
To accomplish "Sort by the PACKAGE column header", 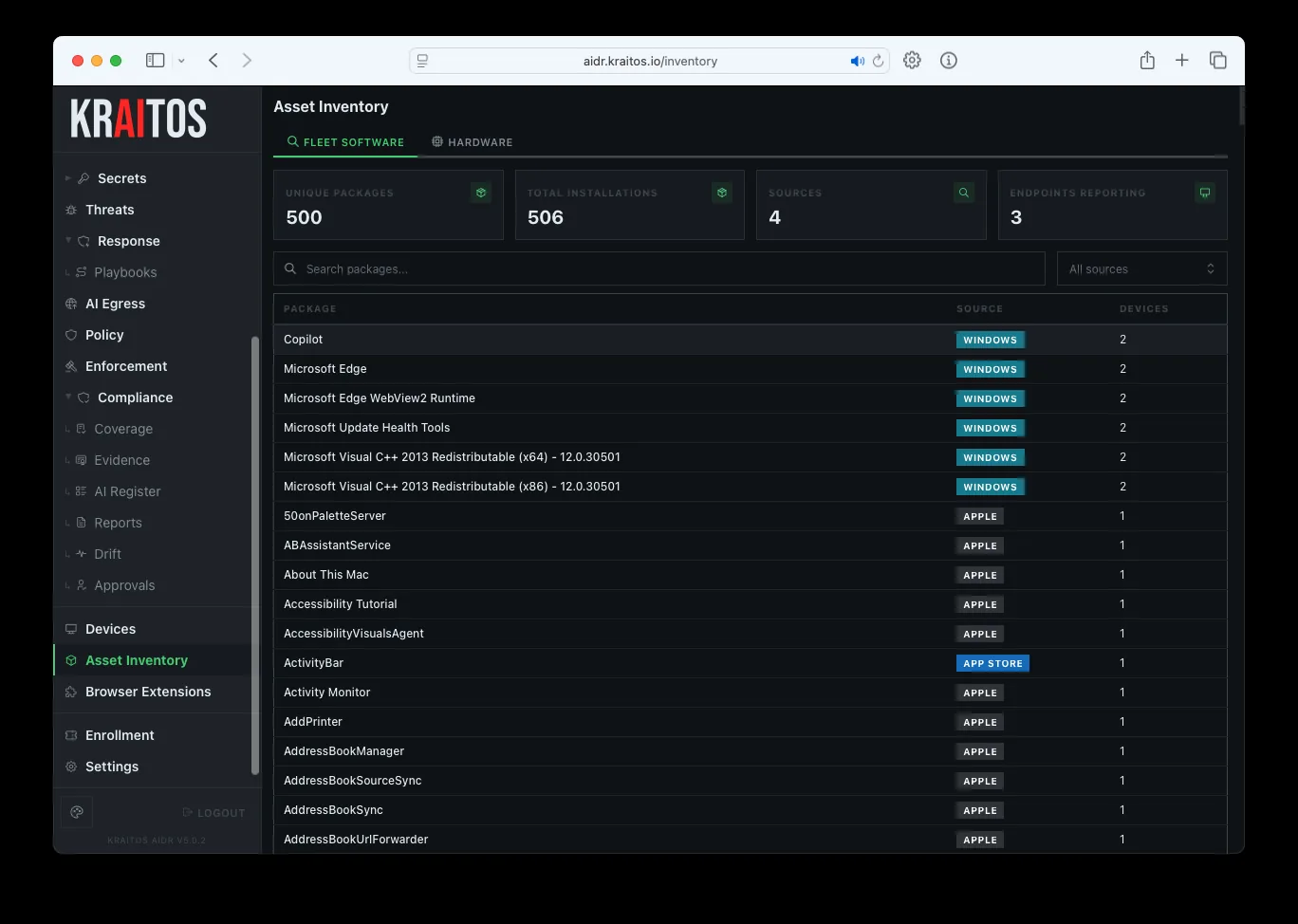I will (x=310, y=309).
